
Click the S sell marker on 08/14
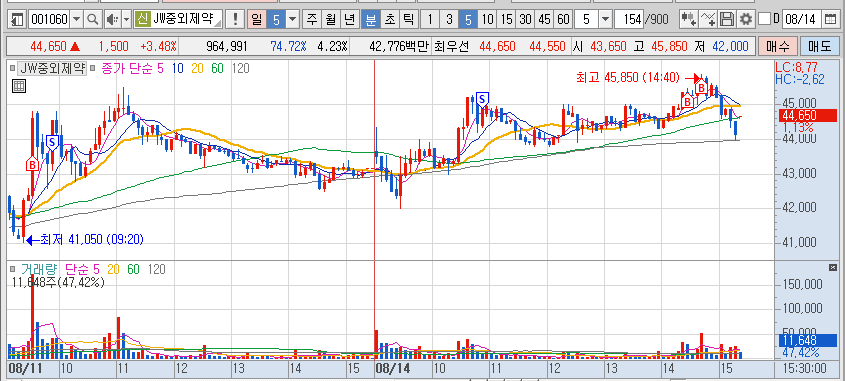483,99
